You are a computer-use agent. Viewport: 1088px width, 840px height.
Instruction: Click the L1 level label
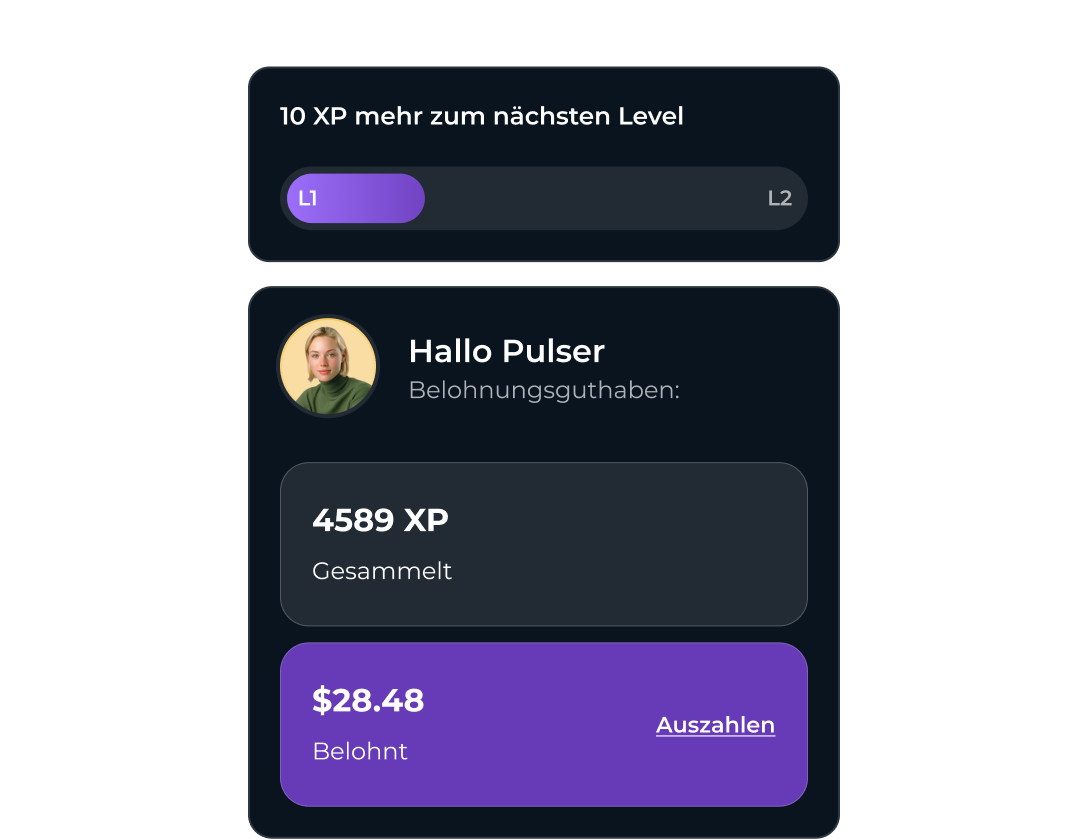click(x=307, y=198)
